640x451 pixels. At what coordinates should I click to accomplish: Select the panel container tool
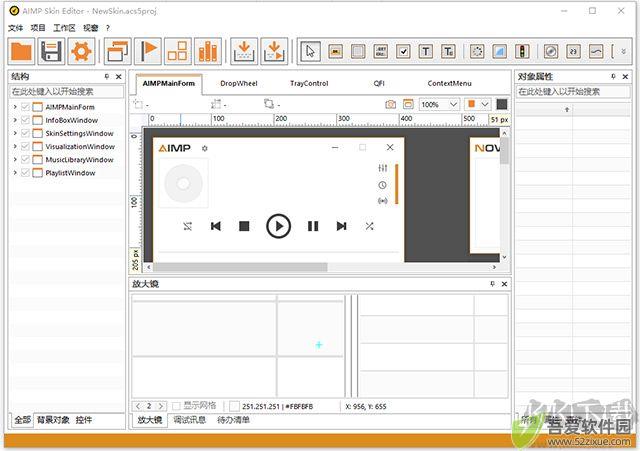[x=358, y=51]
